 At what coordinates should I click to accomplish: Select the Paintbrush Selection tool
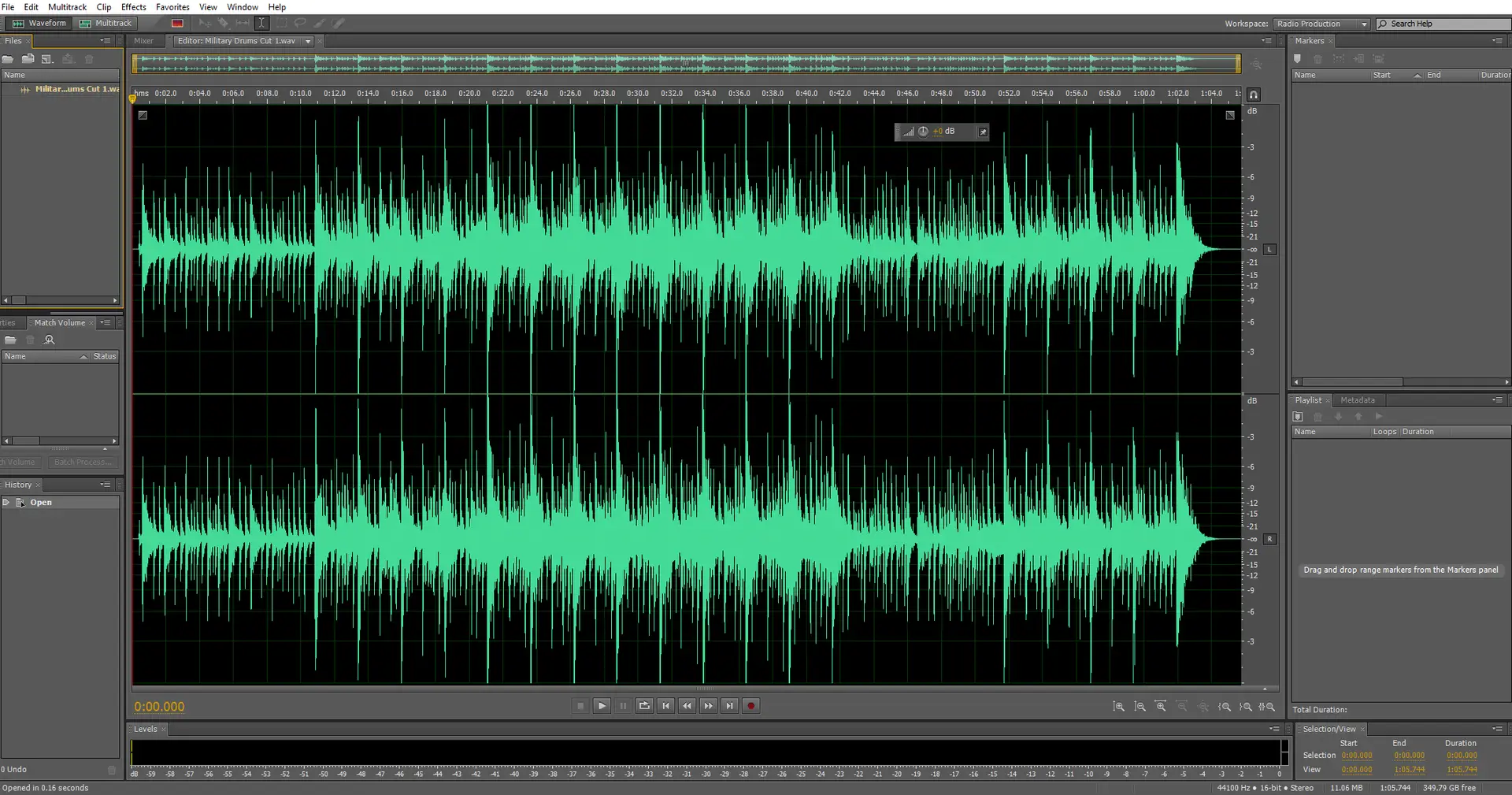(x=320, y=24)
